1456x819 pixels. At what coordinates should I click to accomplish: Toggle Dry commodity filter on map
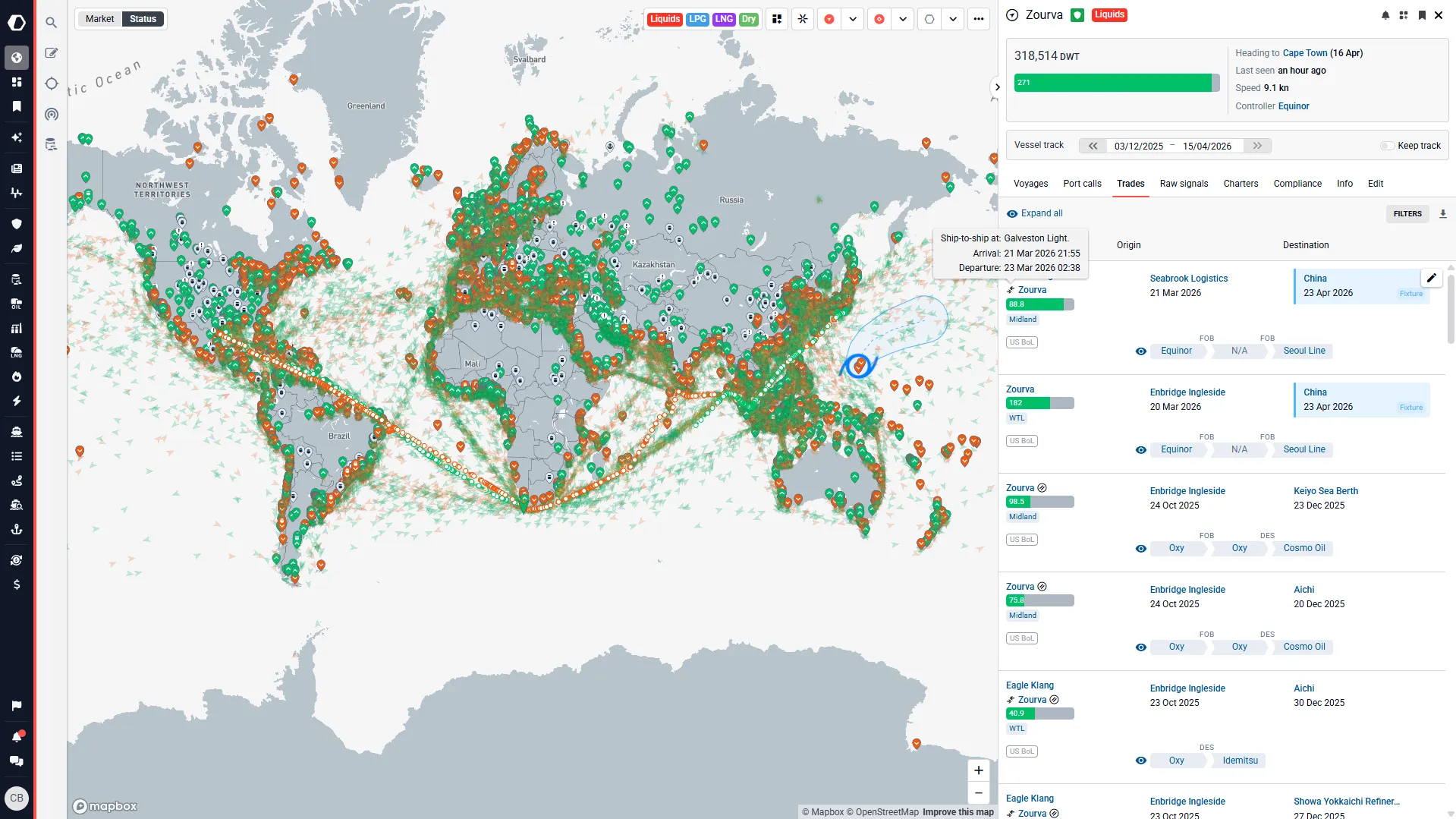749,19
